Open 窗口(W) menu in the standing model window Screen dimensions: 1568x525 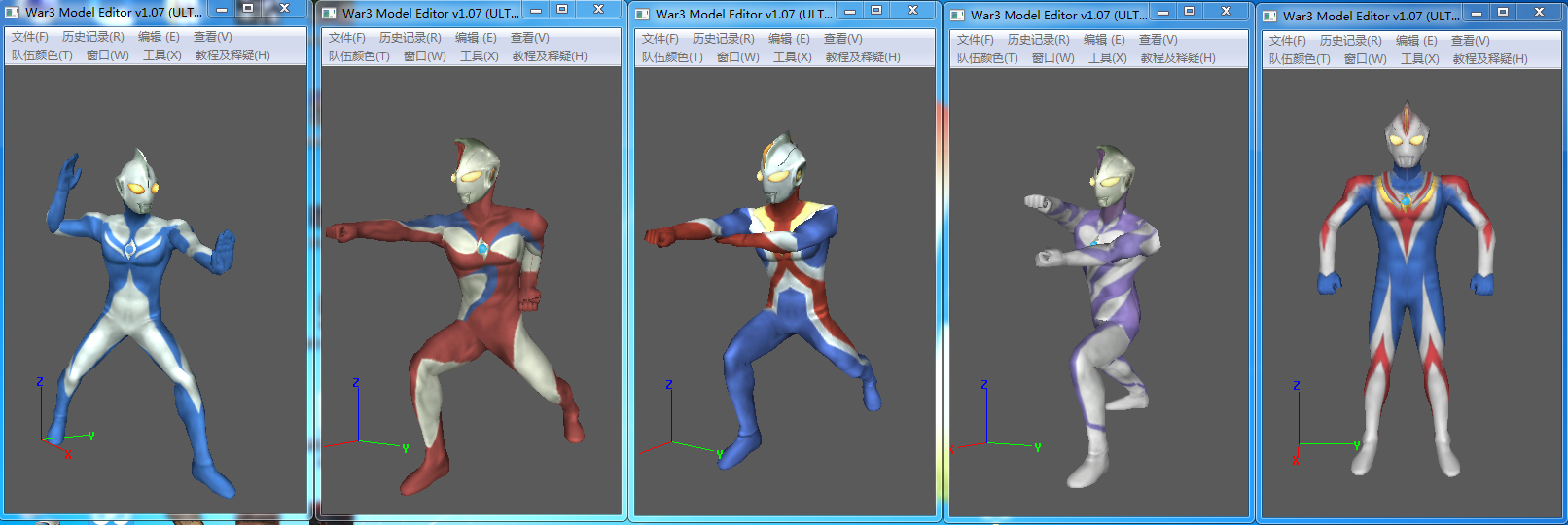tap(1365, 59)
